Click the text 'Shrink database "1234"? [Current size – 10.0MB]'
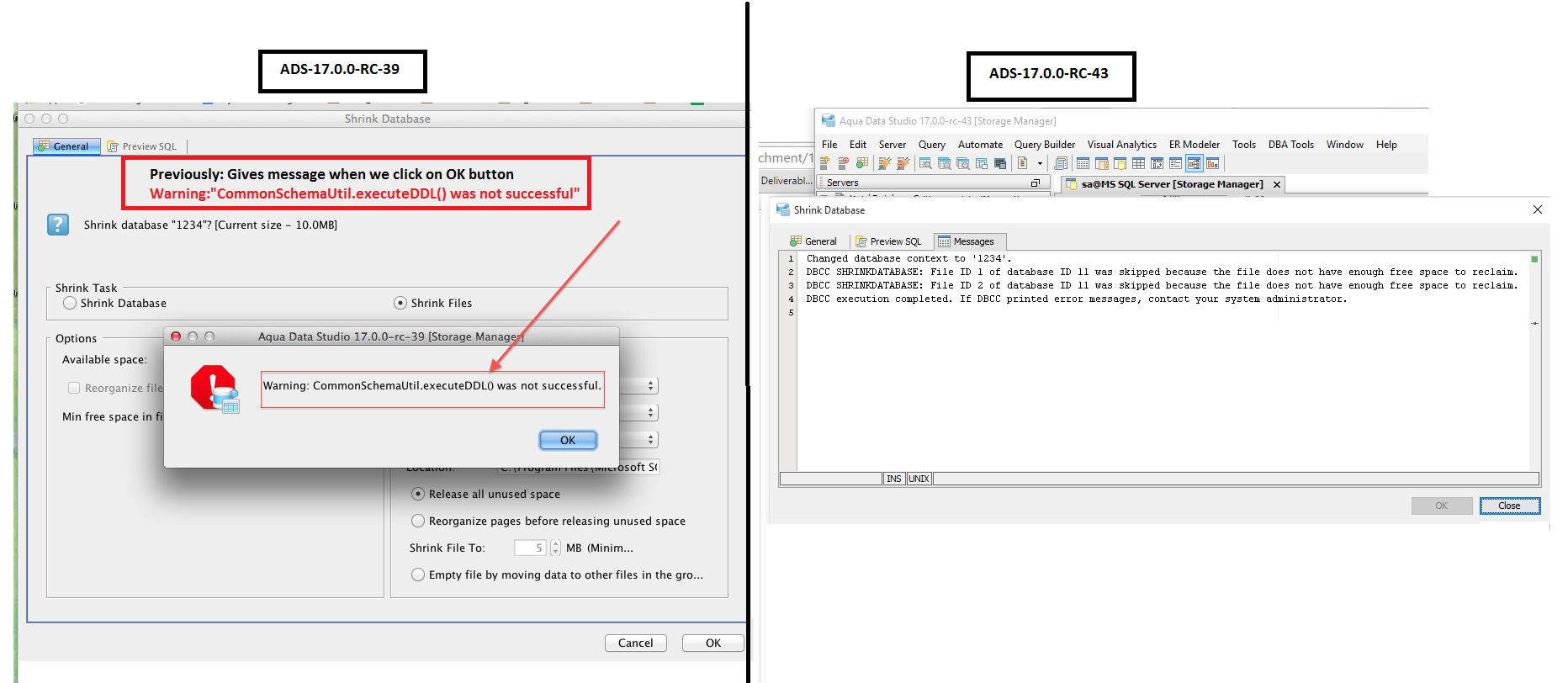This screenshot has width=1568, height=683. pos(210,225)
